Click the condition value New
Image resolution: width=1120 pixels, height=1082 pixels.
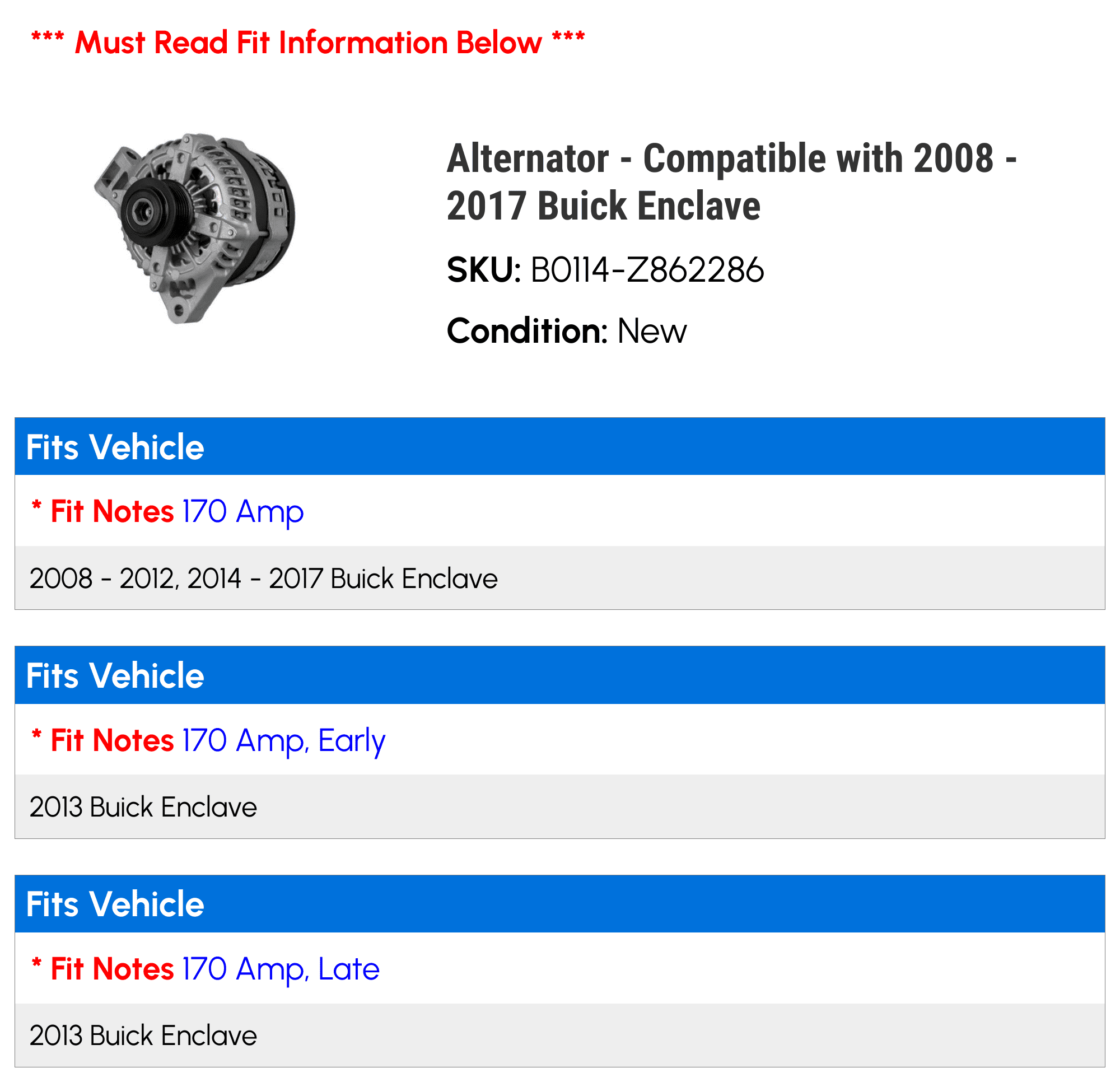tap(652, 331)
